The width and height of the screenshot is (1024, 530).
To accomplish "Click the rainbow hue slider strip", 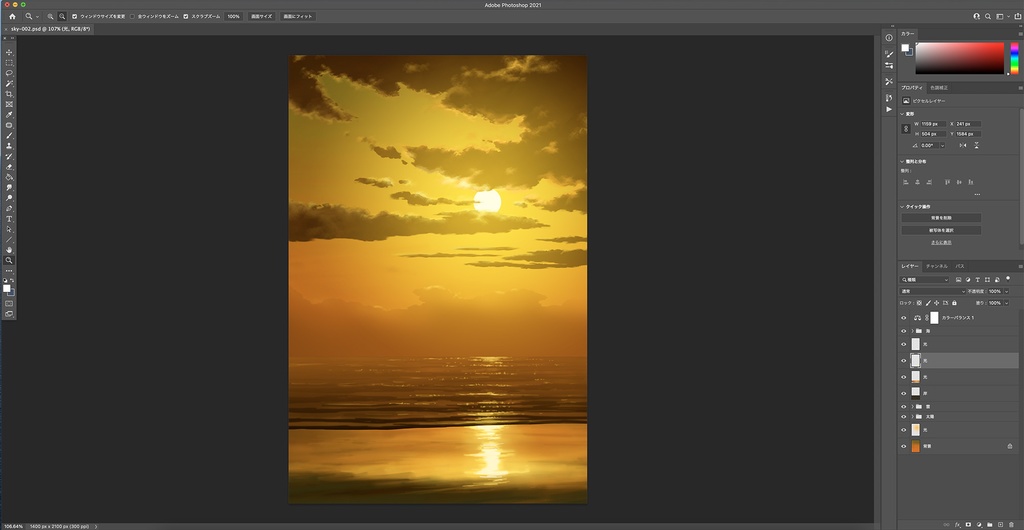I will click(1013, 58).
